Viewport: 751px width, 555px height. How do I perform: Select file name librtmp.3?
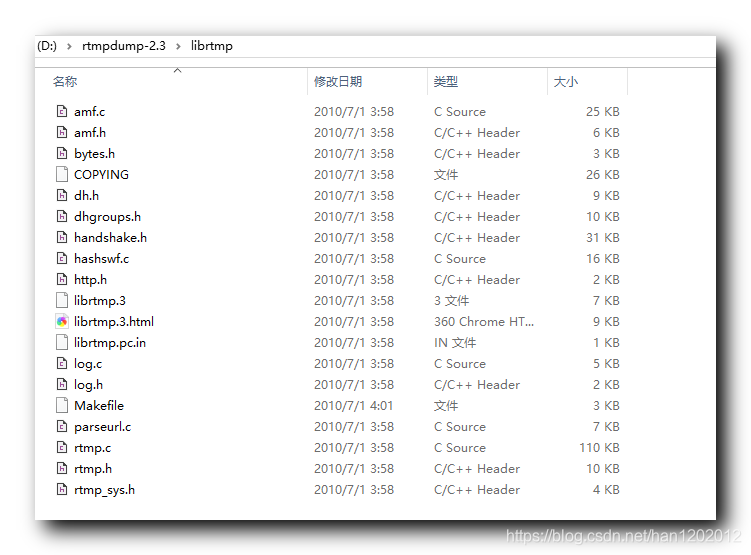pyautogui.click(x=100, y=301)
